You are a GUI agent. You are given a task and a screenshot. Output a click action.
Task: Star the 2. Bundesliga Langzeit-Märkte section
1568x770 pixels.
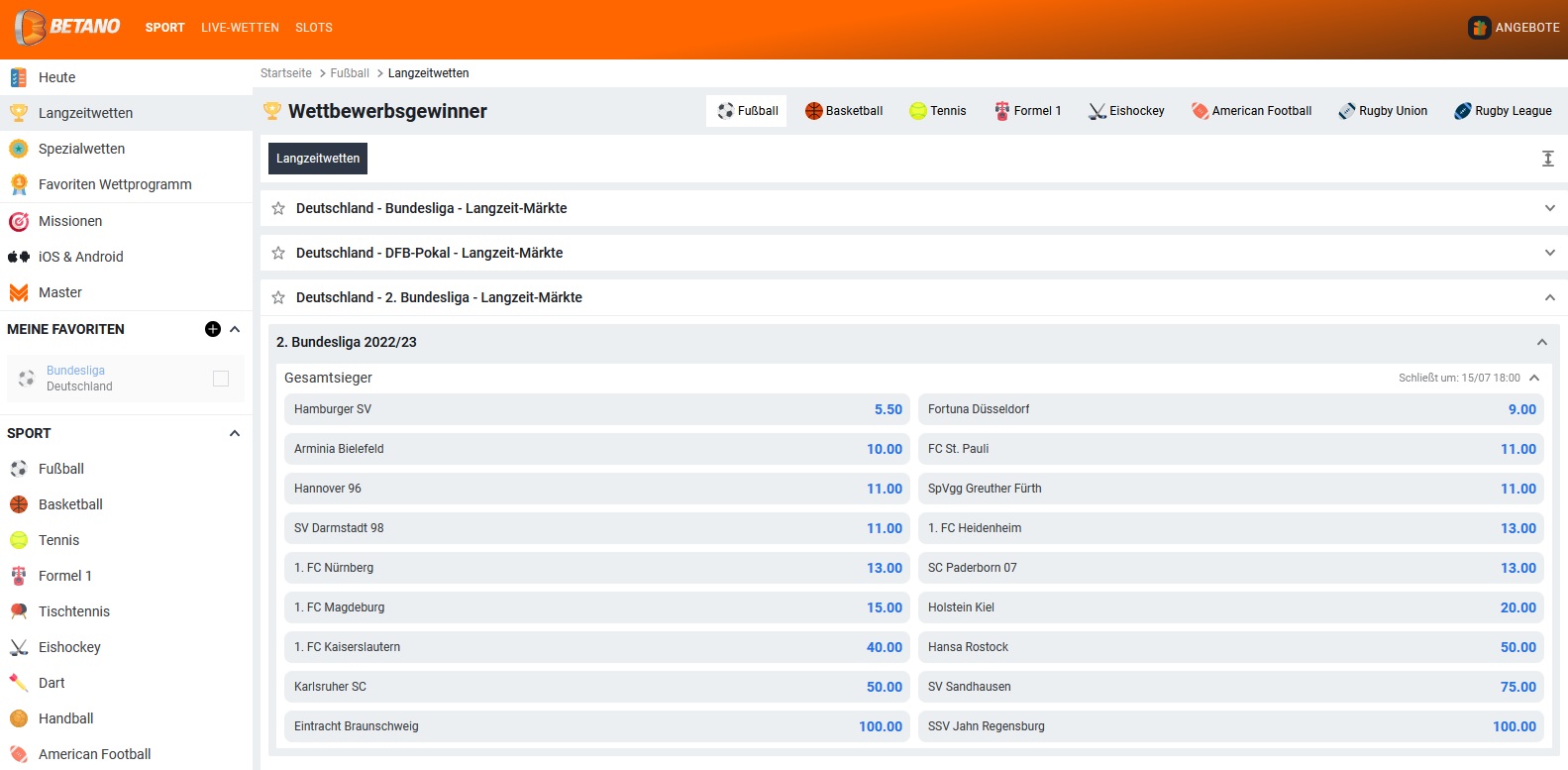click(x=278, y=297)
